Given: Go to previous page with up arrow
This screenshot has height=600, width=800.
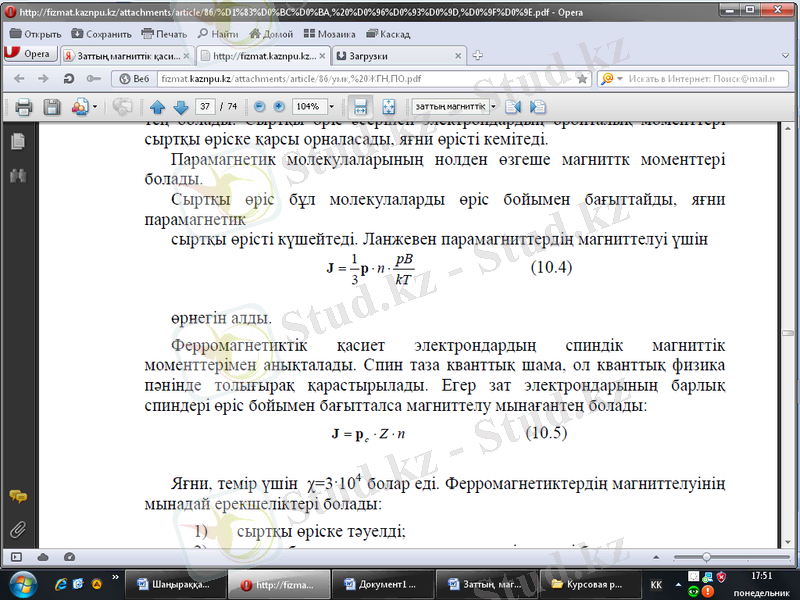Looking at the screenshot, I should (x=157, y=107).
